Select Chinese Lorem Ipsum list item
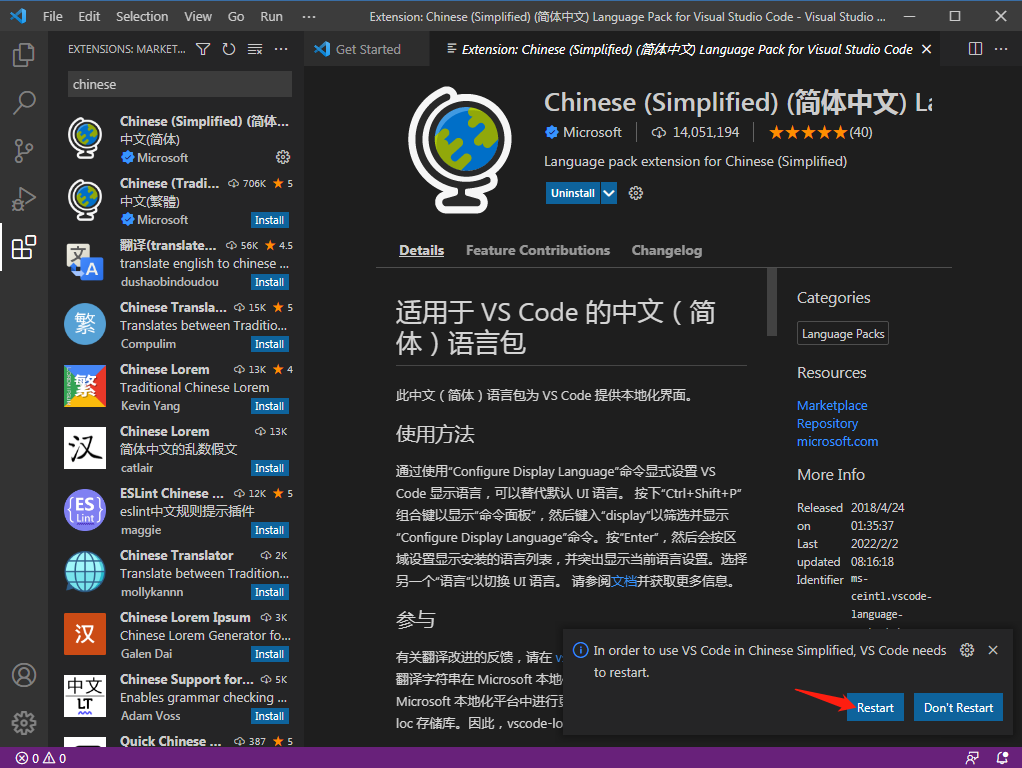The width and height of the screenshot is (1022, 768). point(177,635)
